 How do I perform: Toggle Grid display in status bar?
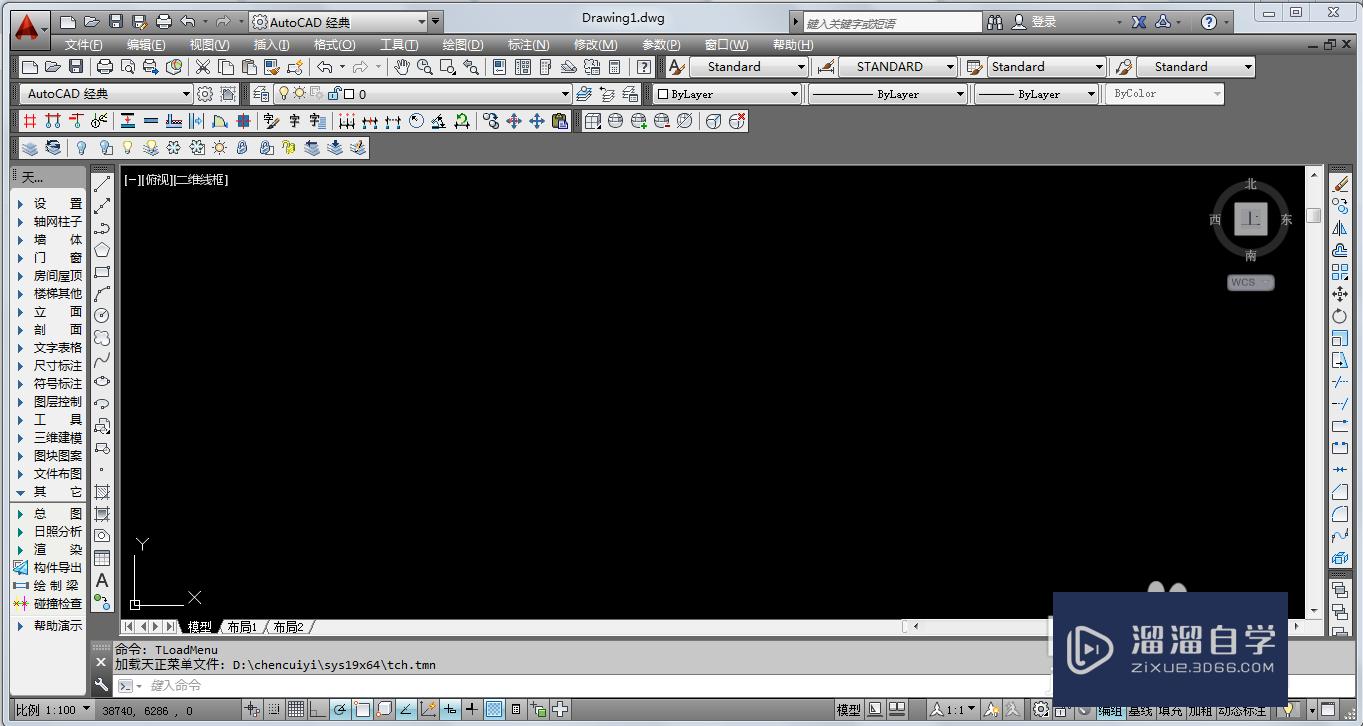[296, 710]
